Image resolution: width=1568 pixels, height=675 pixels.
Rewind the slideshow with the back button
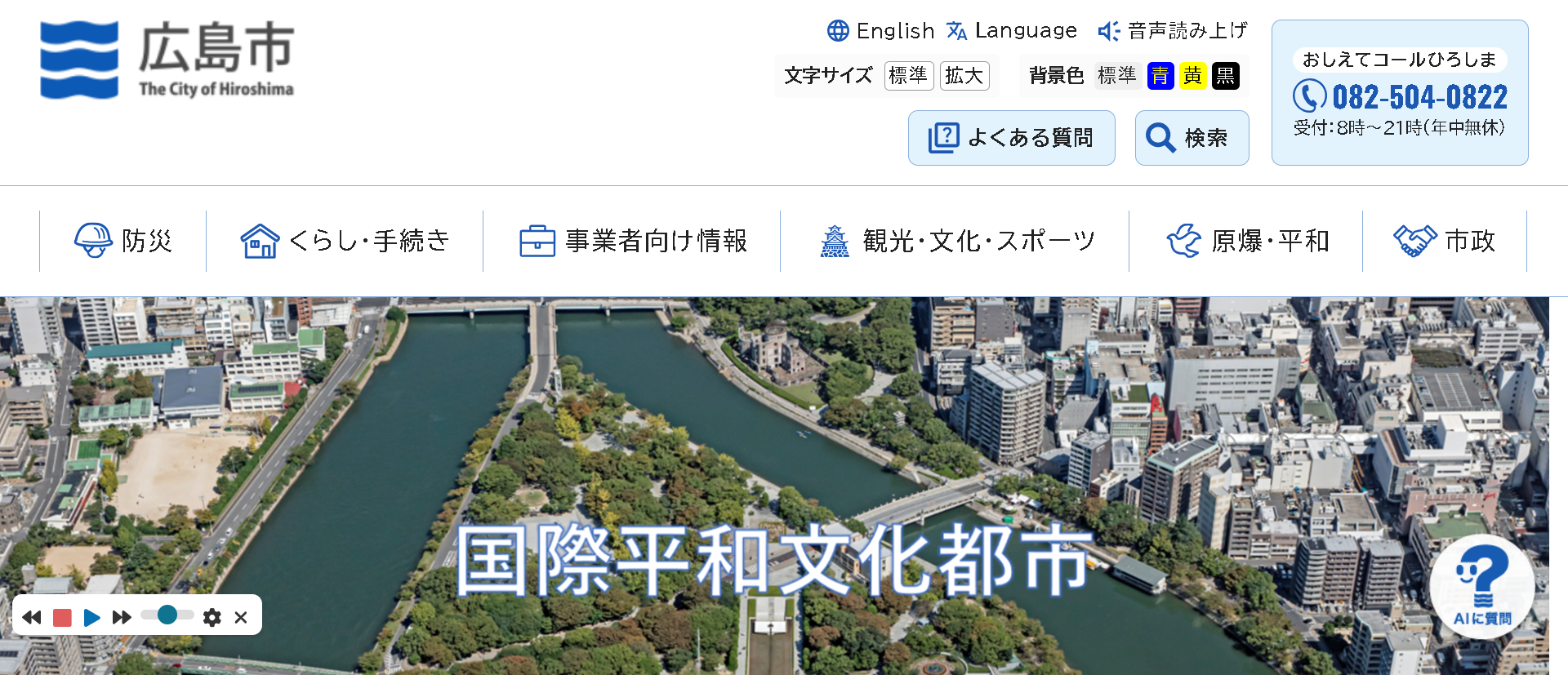[32, 617]
